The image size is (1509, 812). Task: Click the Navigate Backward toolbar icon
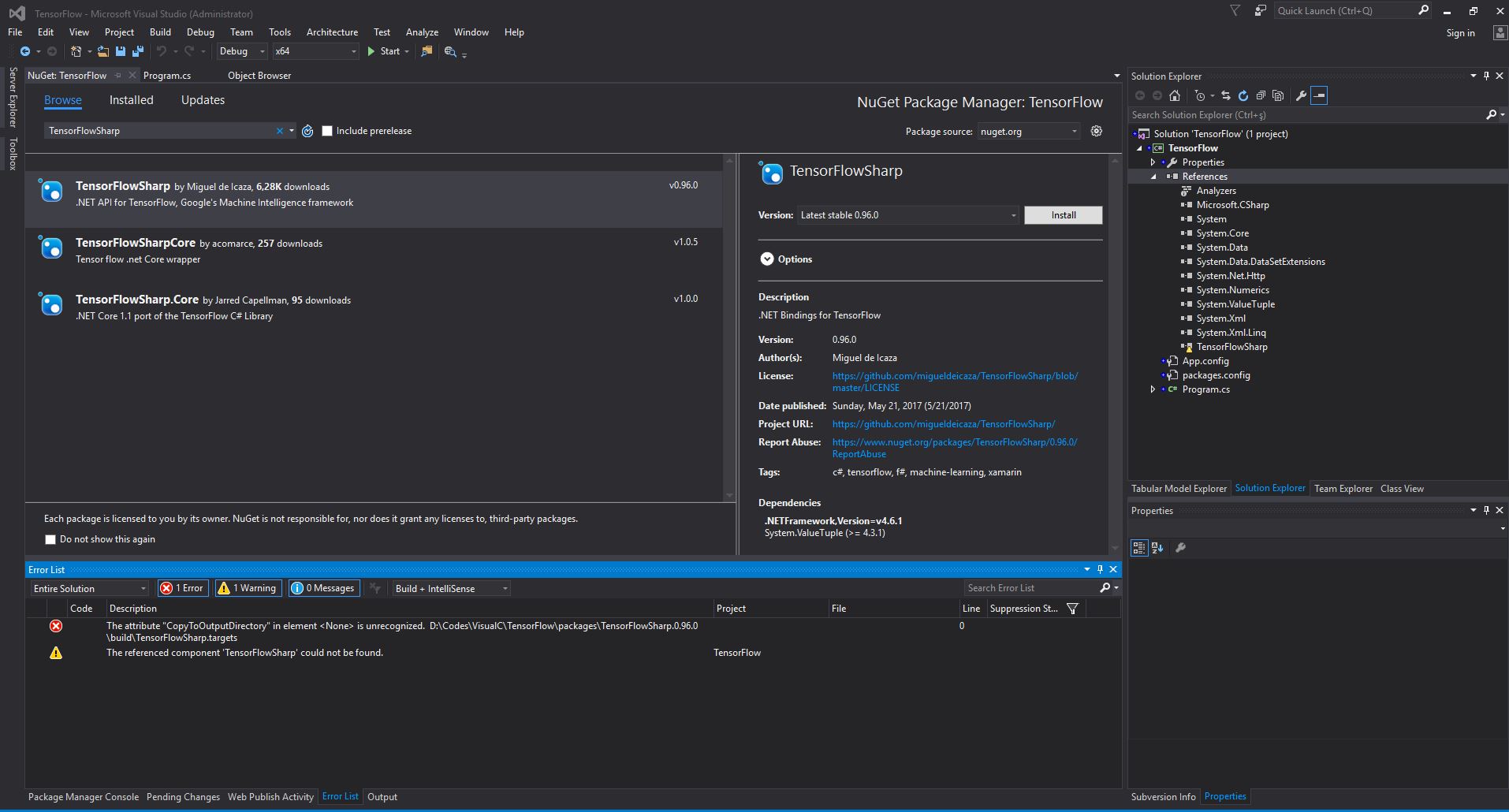tap(25, 51)
